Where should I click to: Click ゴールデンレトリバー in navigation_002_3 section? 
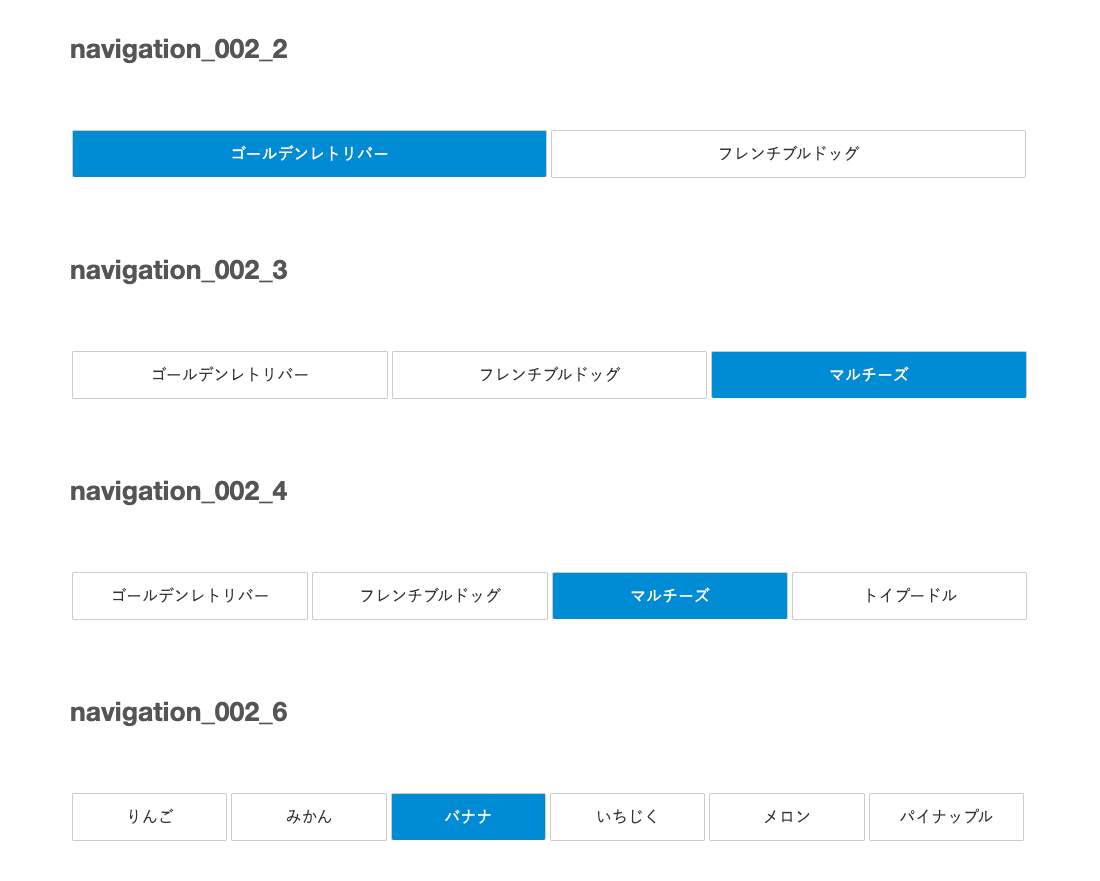[230, 375]
